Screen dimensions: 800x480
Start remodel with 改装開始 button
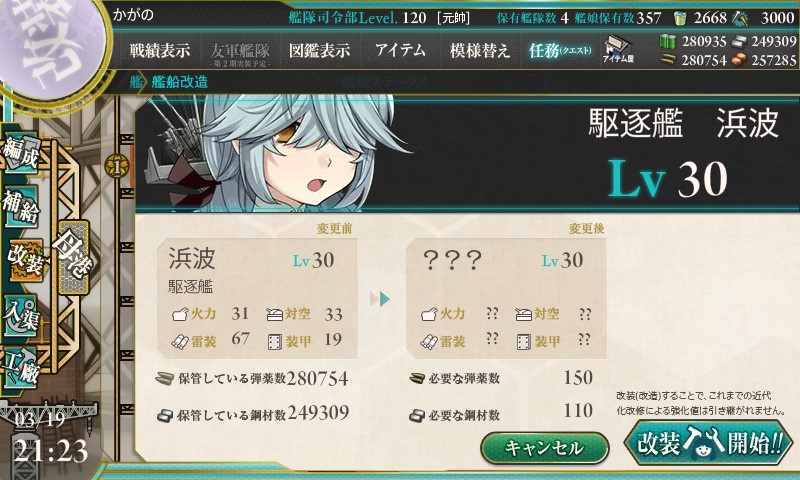709,442
